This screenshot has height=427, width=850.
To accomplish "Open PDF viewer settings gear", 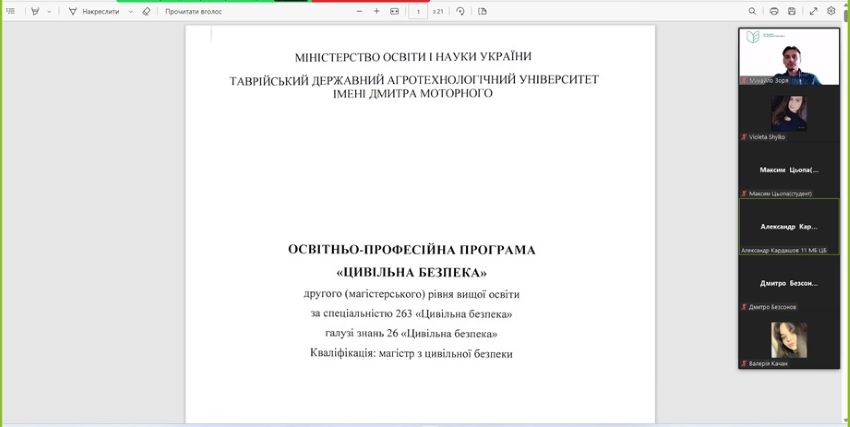I will point(831,11).
